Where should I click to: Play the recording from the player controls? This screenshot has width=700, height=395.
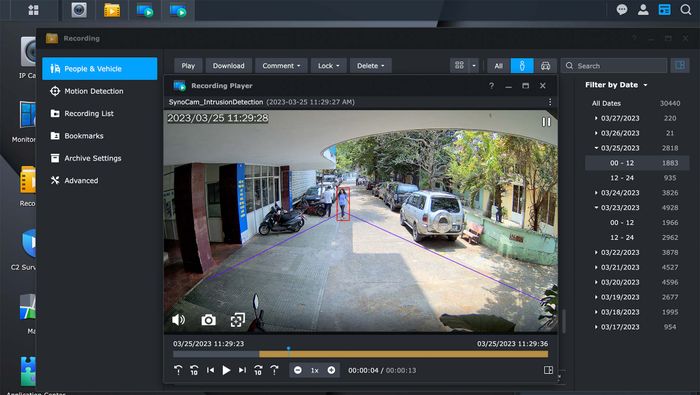click(x=226, y=370)
